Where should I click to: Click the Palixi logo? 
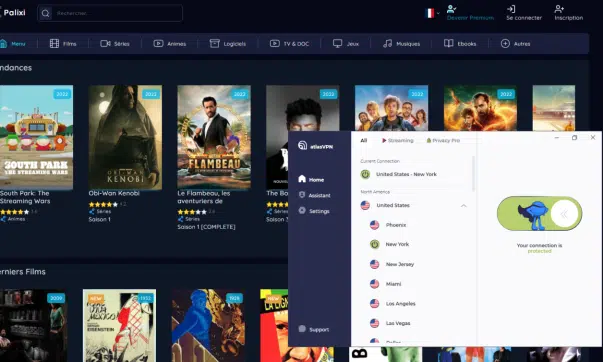click(13, 13)
